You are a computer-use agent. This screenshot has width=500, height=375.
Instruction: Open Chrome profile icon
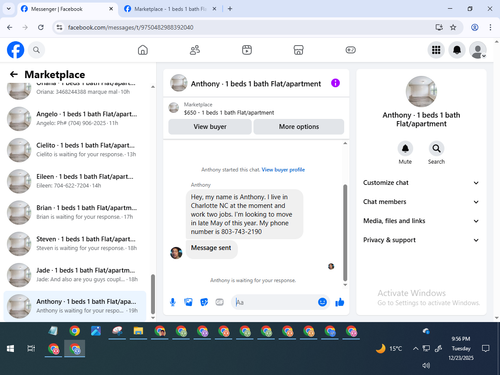click(475, 27)
